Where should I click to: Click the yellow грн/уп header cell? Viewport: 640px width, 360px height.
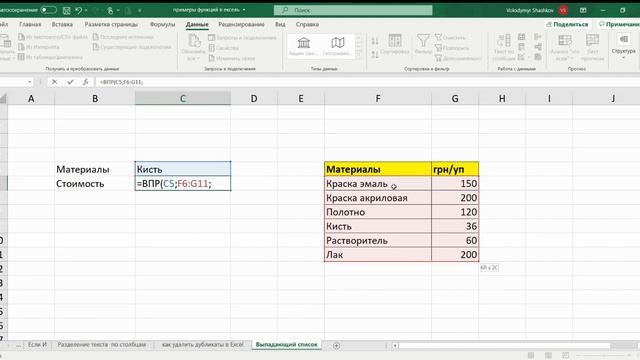(x=455, y=169)
